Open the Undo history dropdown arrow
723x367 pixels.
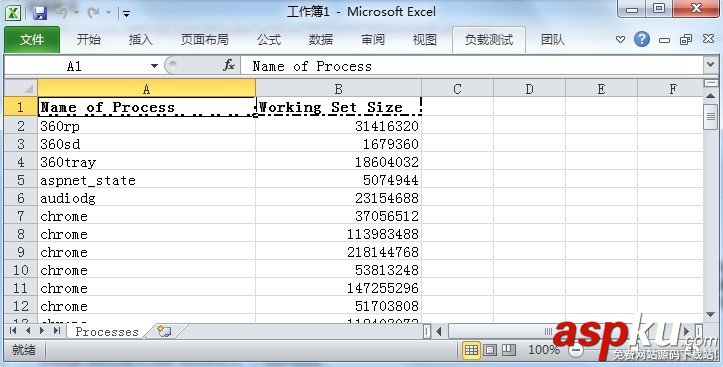77,13
